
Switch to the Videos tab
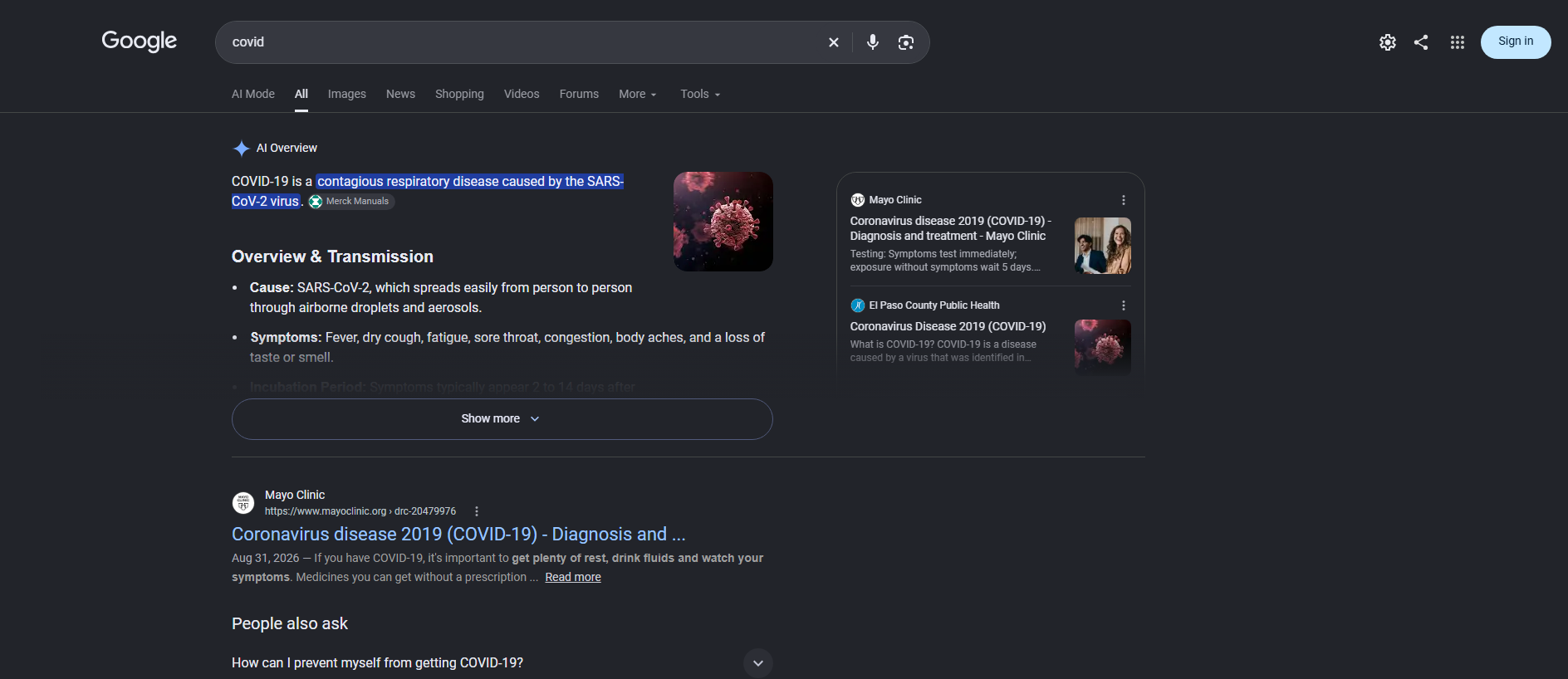522,95
